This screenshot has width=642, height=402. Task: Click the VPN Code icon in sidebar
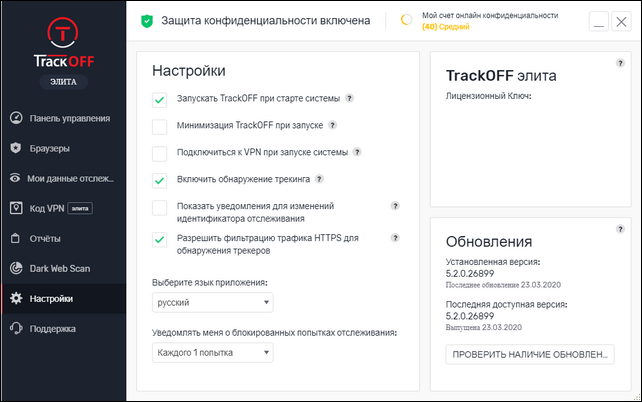tap(15, 208)
